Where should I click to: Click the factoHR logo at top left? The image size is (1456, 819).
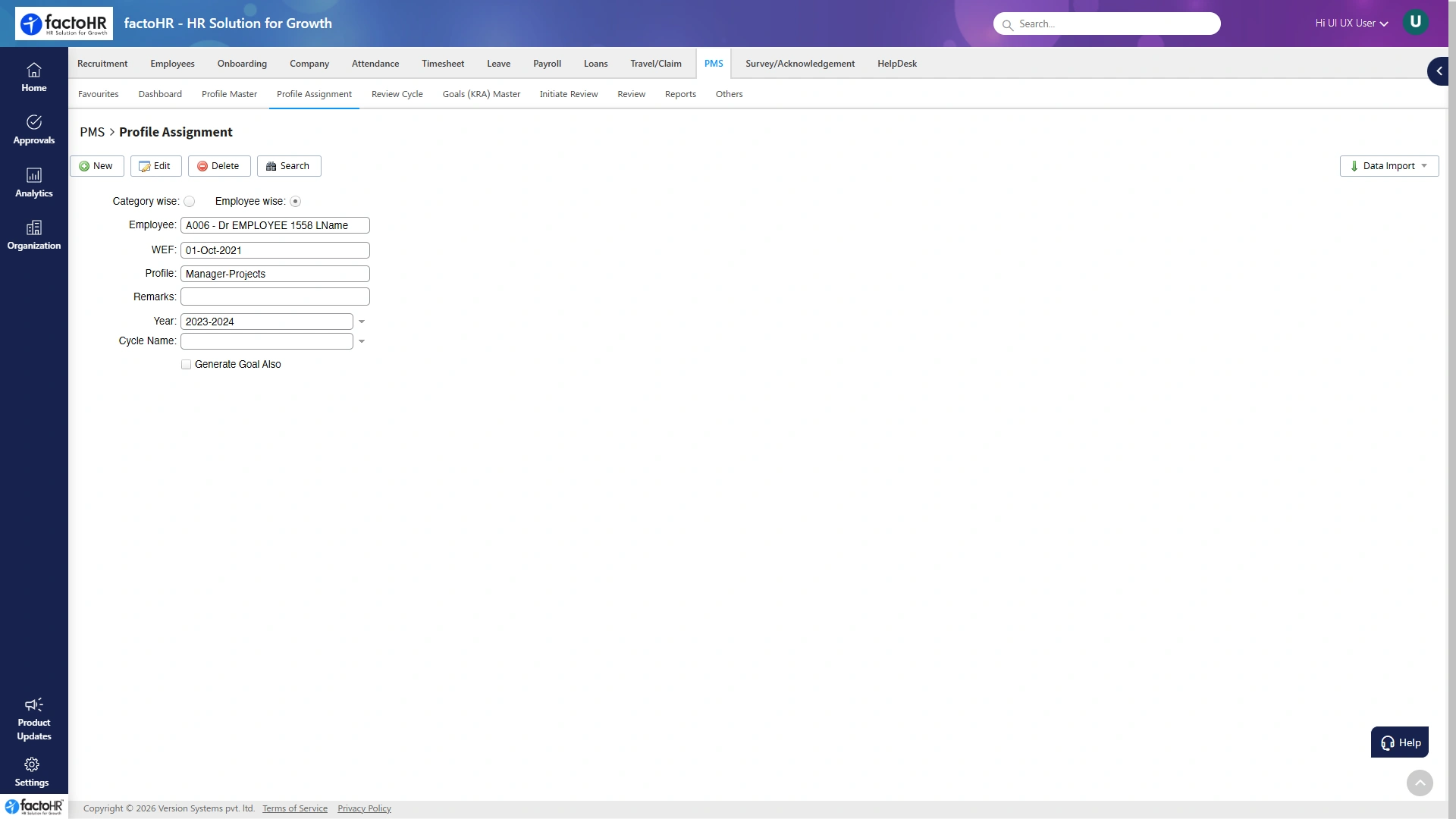pyautogui.click(x=64, y=24)
